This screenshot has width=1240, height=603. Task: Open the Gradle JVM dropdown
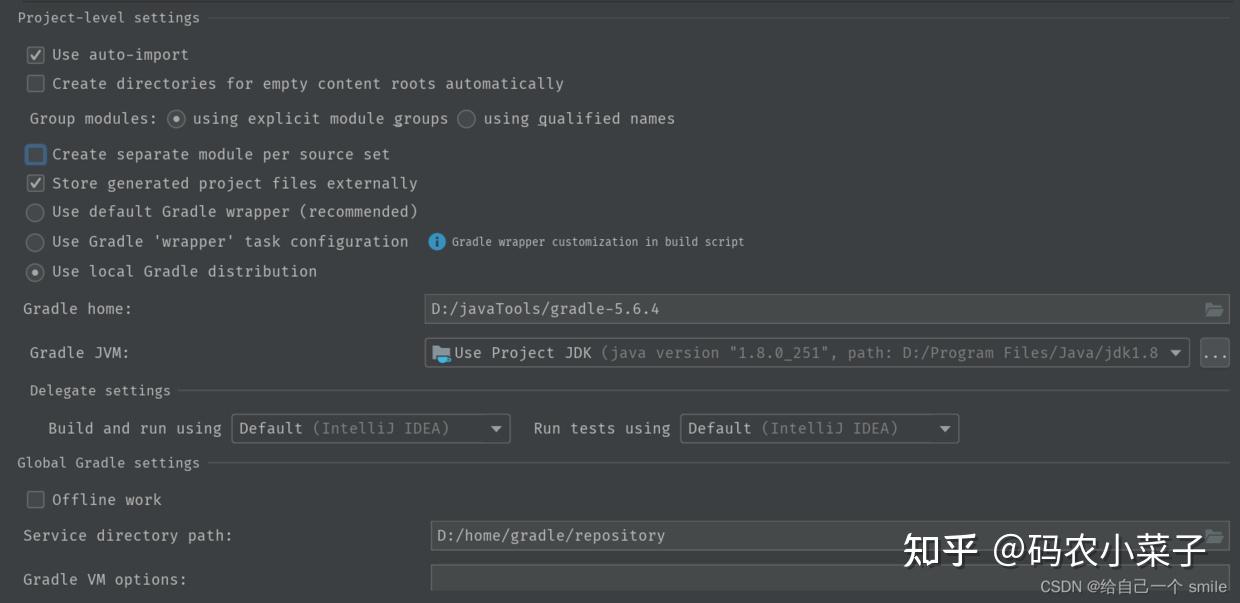(x=1174, y=352)
